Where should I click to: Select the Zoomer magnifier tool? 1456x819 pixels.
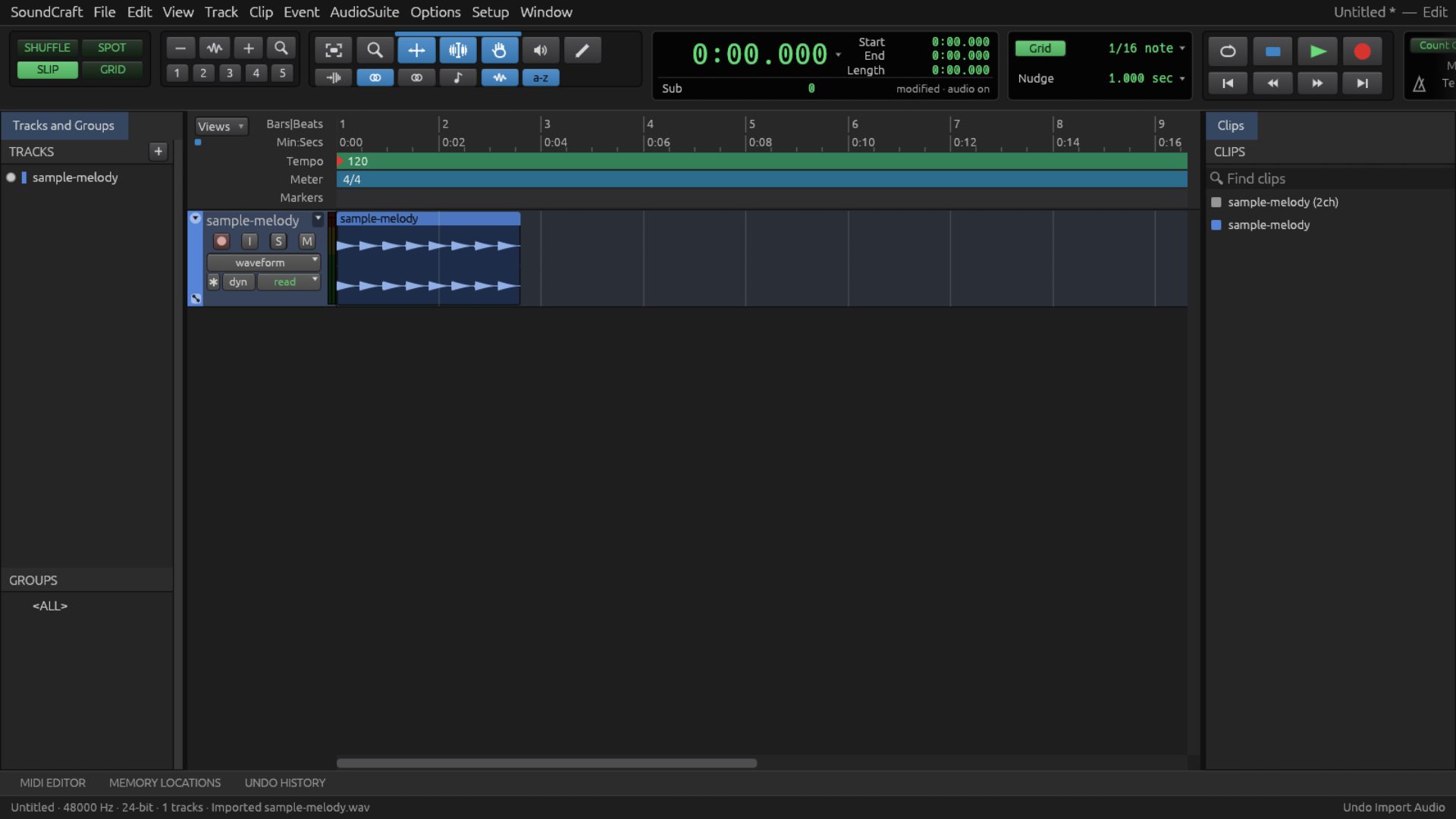click(x=375, y=50)
